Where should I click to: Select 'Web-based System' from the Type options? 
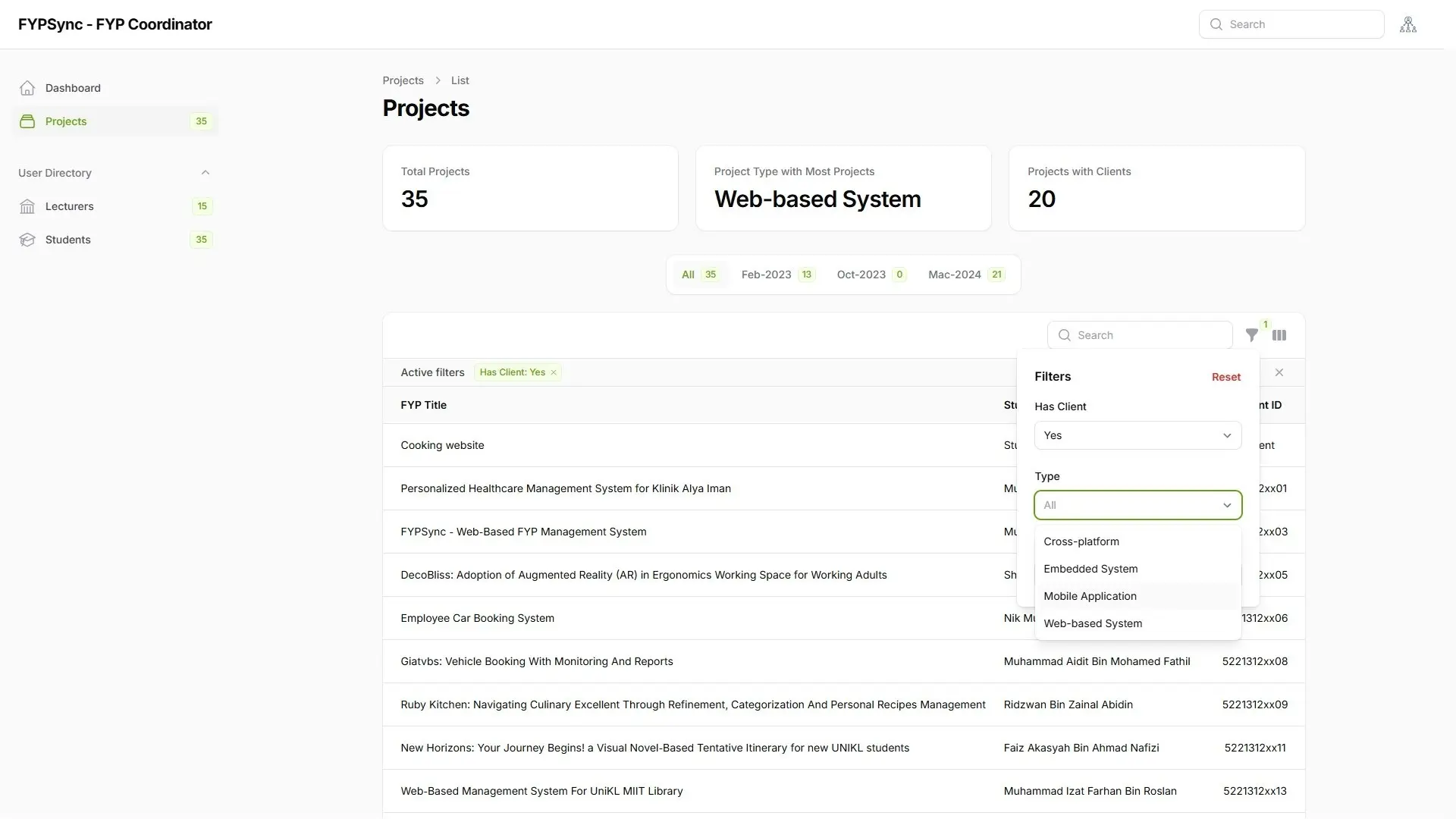tap(1093, 623)
